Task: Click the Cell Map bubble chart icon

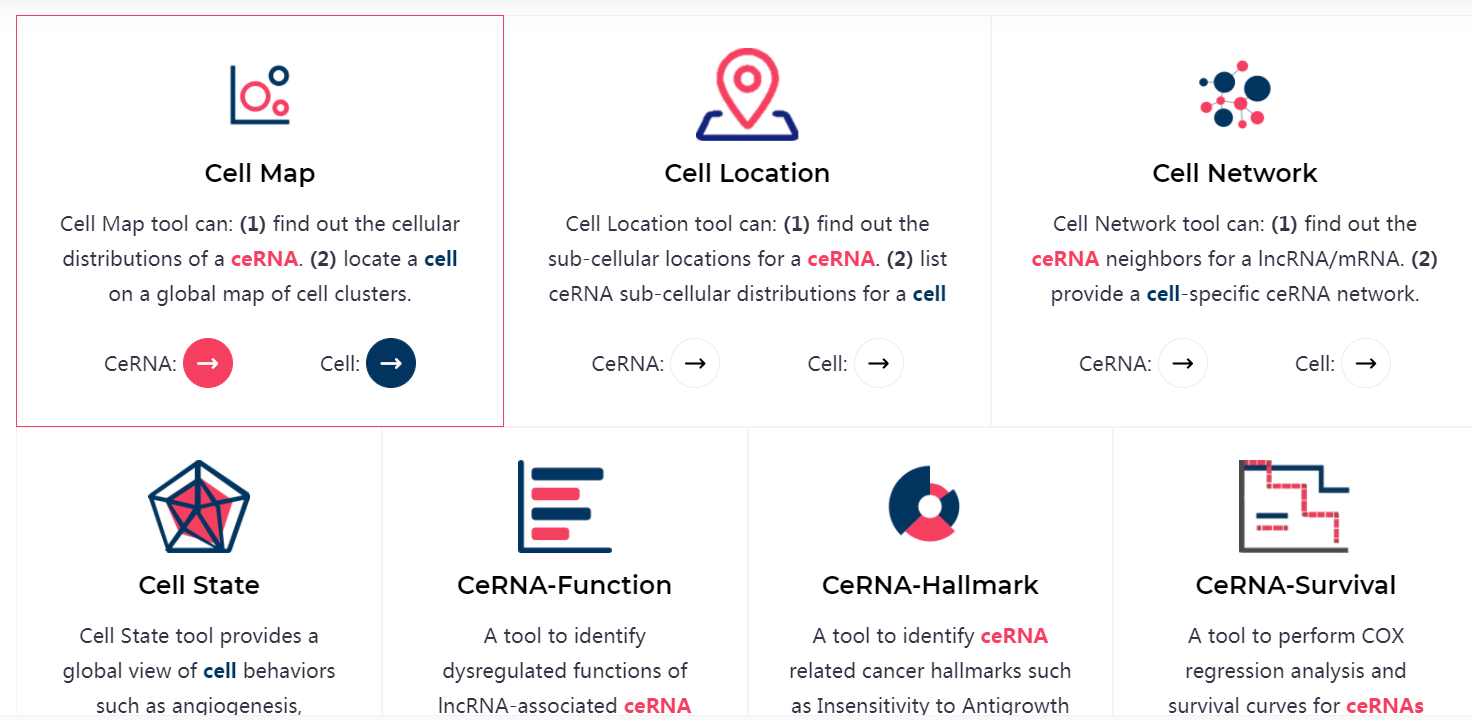Action: click(260, 95)
